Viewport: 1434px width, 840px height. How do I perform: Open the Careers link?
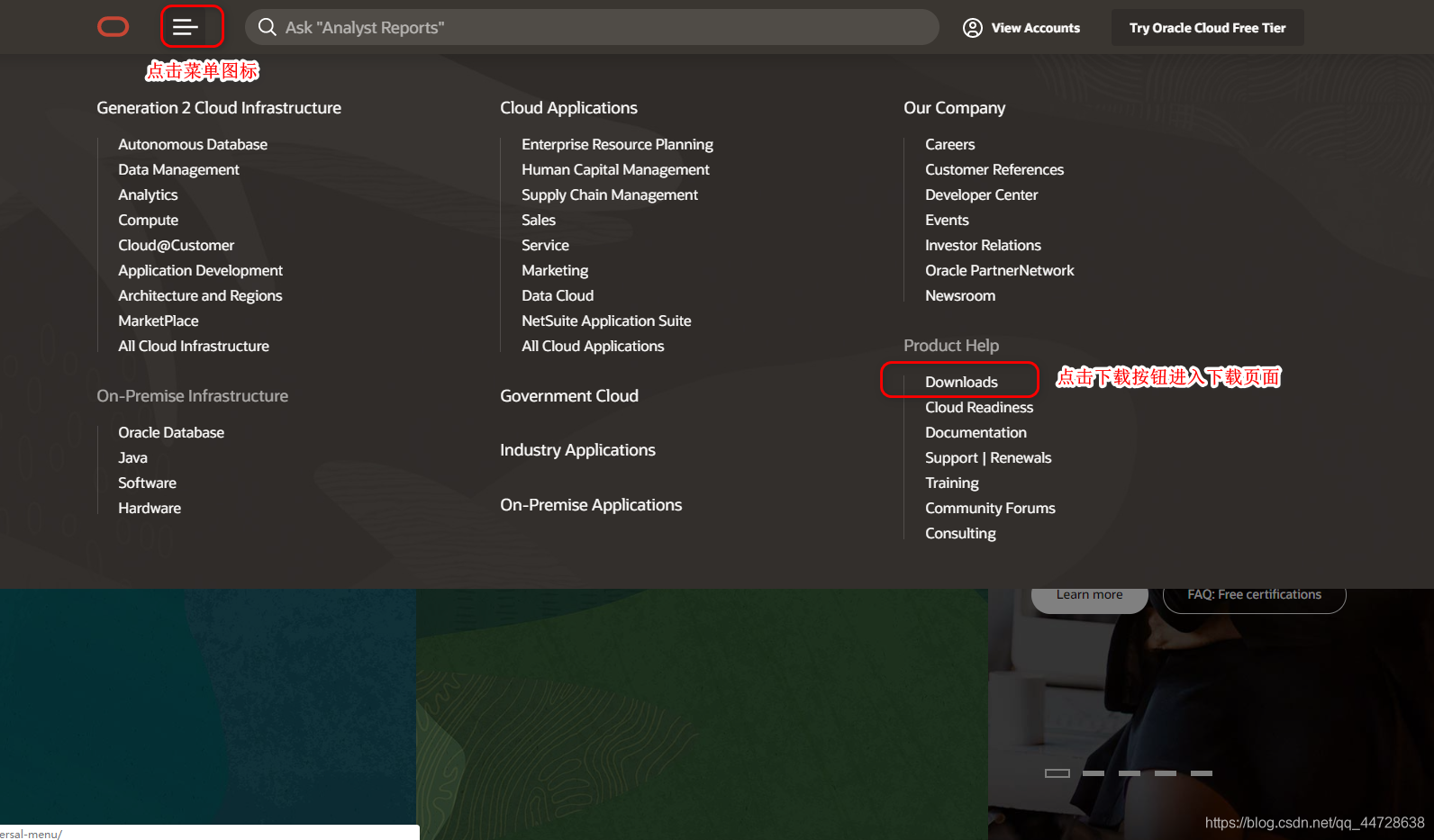949,144
